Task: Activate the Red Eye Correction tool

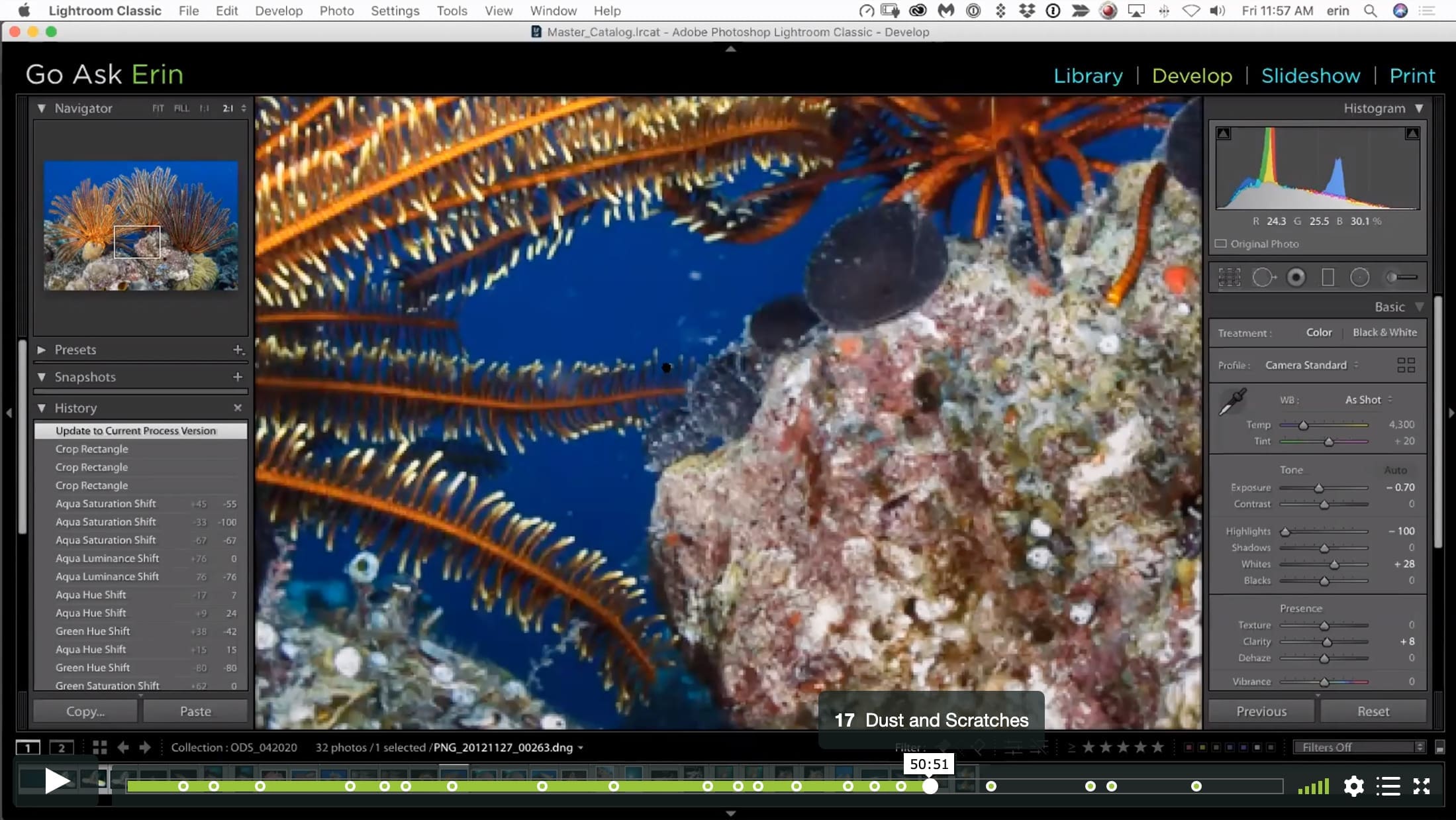Action: tap(1296, 278)
